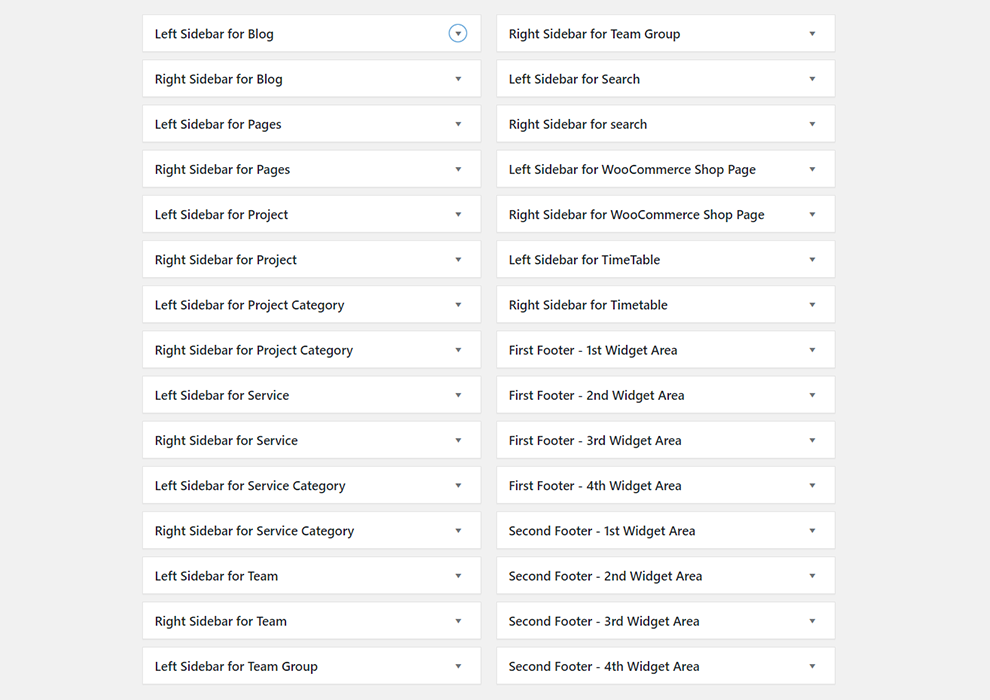990x700 pixels.
Task: Select Right Sidebar for search title
Action: pyautogui.click(x=577, y=124)
